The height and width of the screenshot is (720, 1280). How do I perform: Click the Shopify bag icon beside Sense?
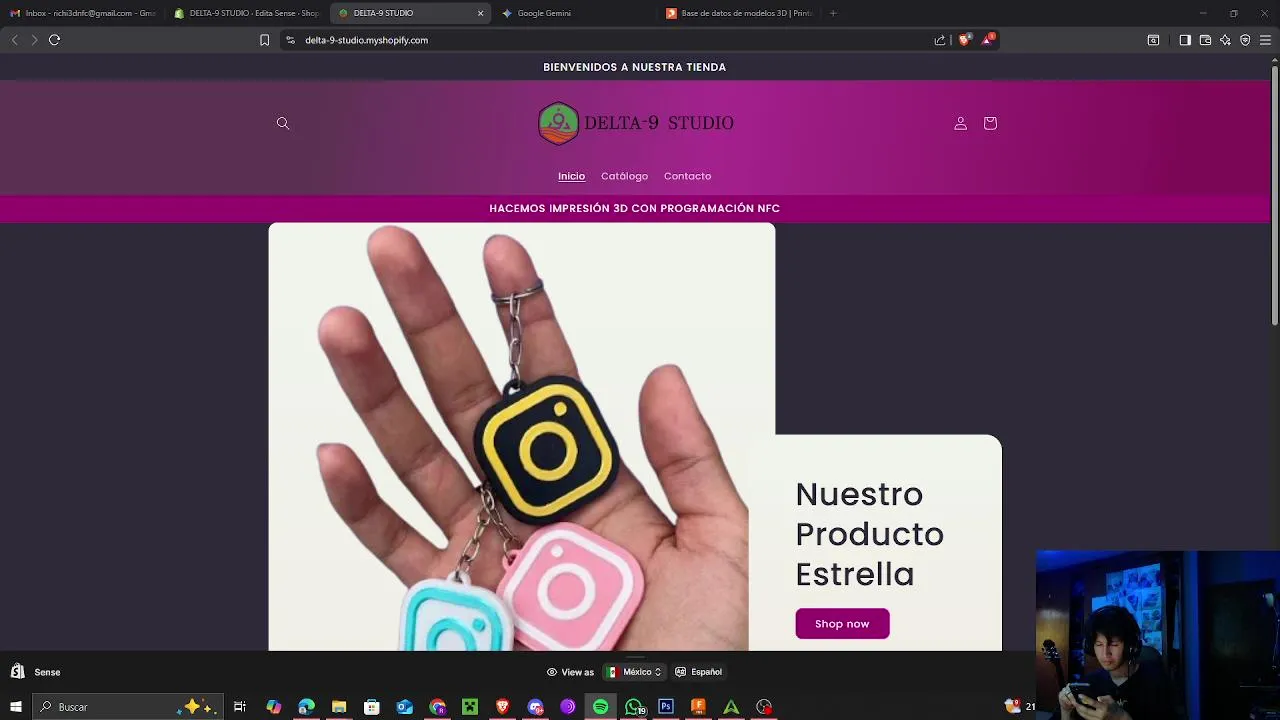pos(17,672)
